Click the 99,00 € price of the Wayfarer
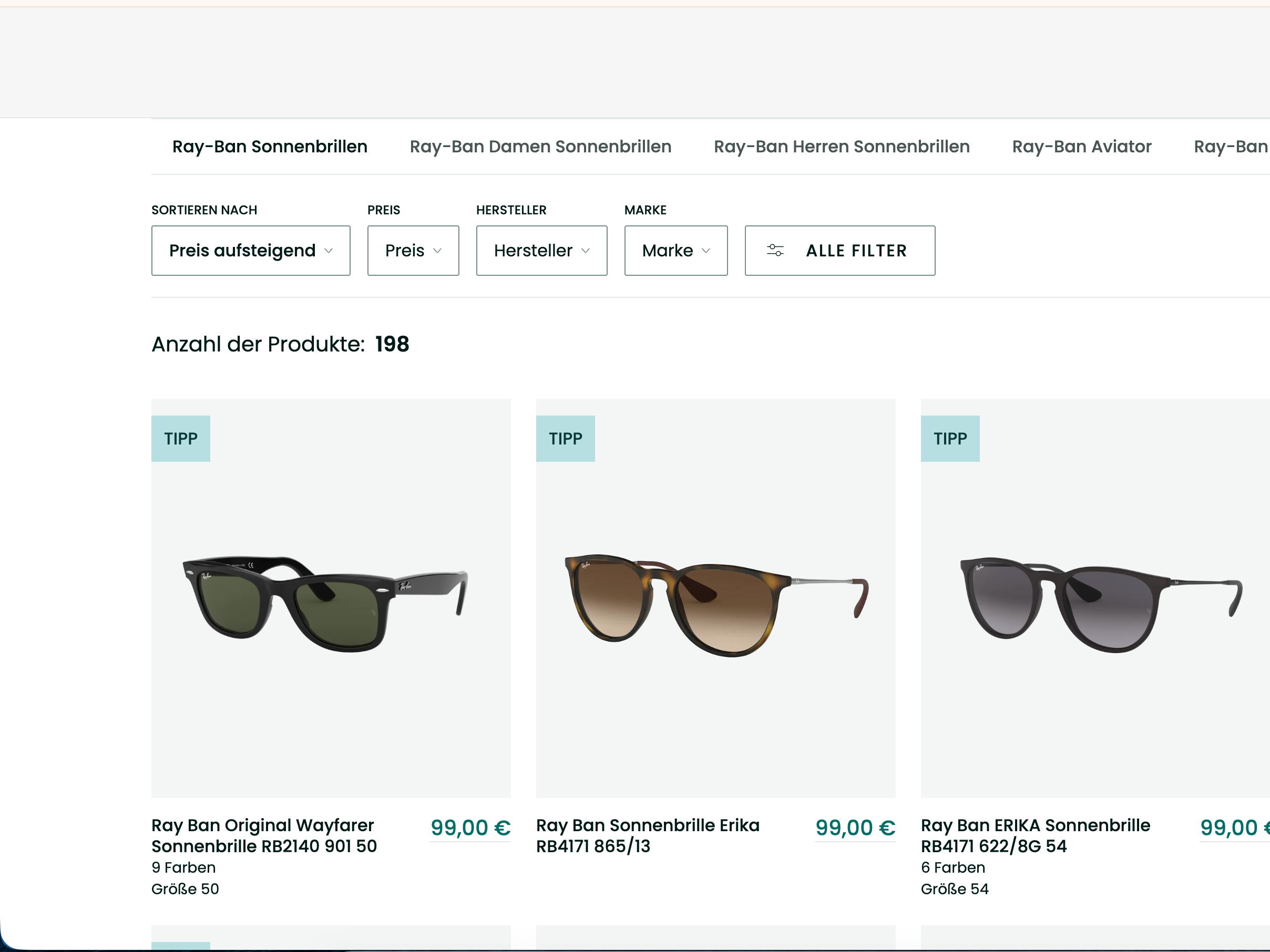Screen dimensions: 1270x952 point(470,828)
